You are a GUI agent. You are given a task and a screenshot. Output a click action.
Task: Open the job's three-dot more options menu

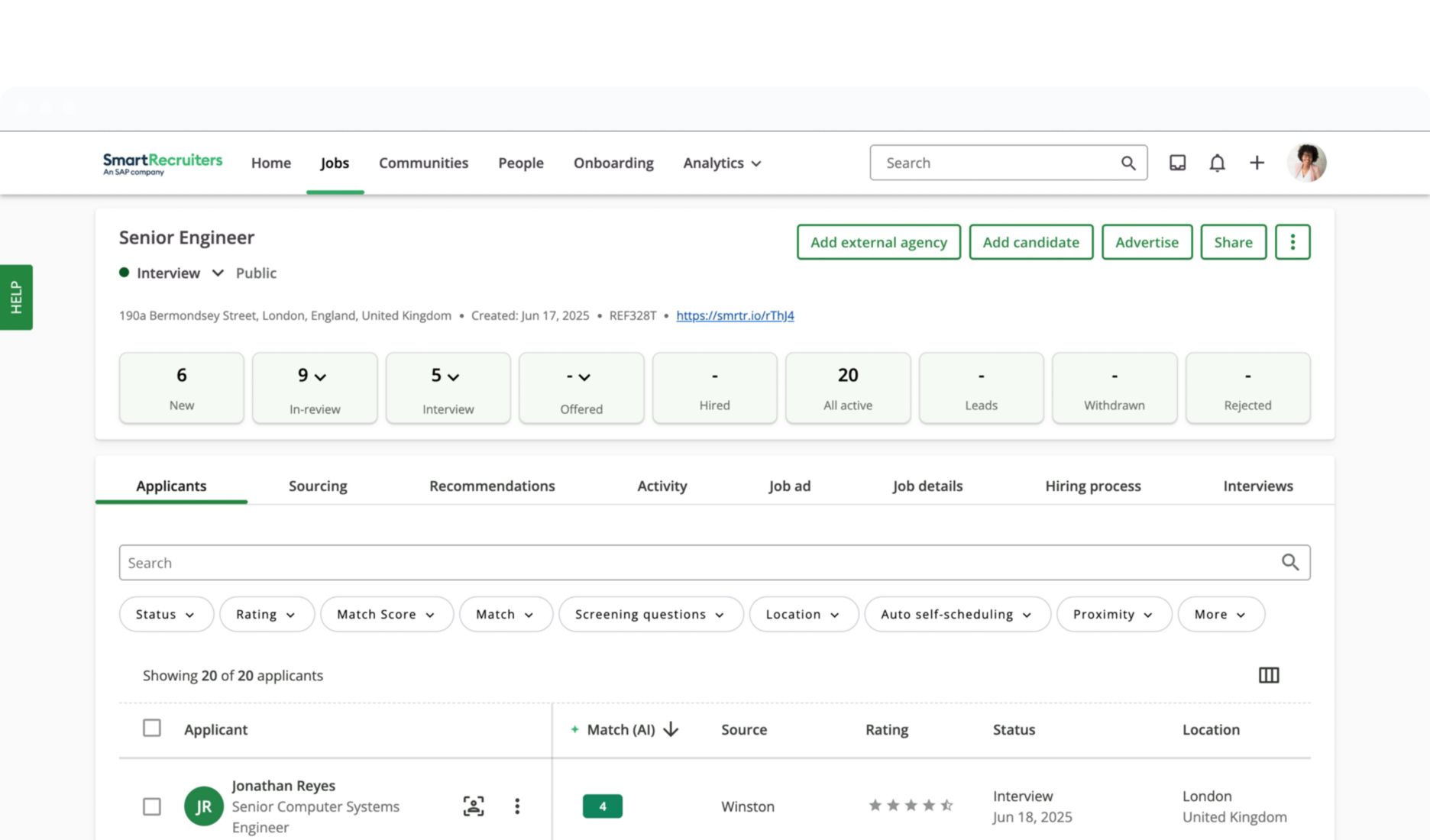(1292, 242)
